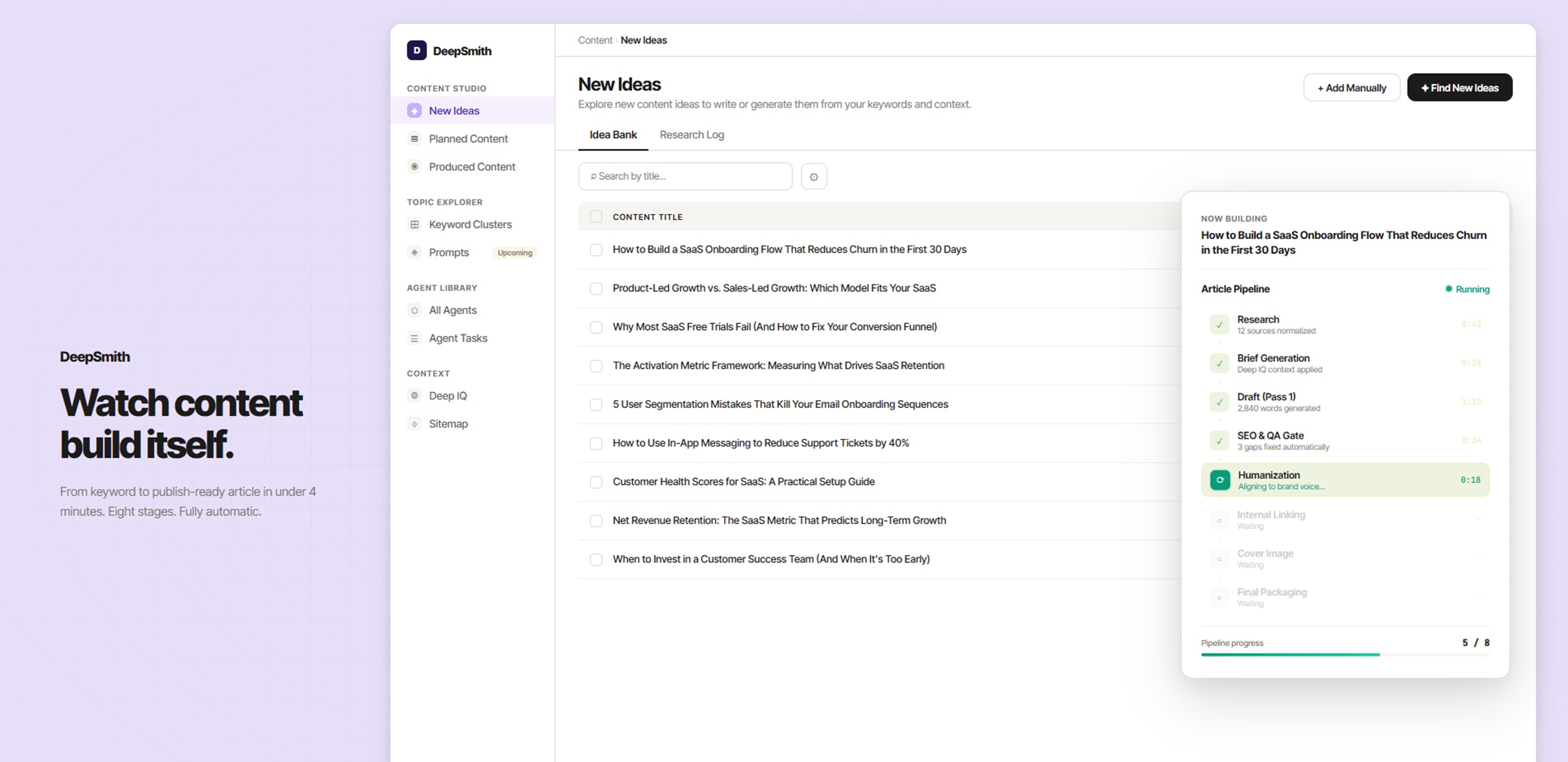Open Agent Tasks in the sidebar
This screenshot has height=762, width=1568.
[472, 338]
